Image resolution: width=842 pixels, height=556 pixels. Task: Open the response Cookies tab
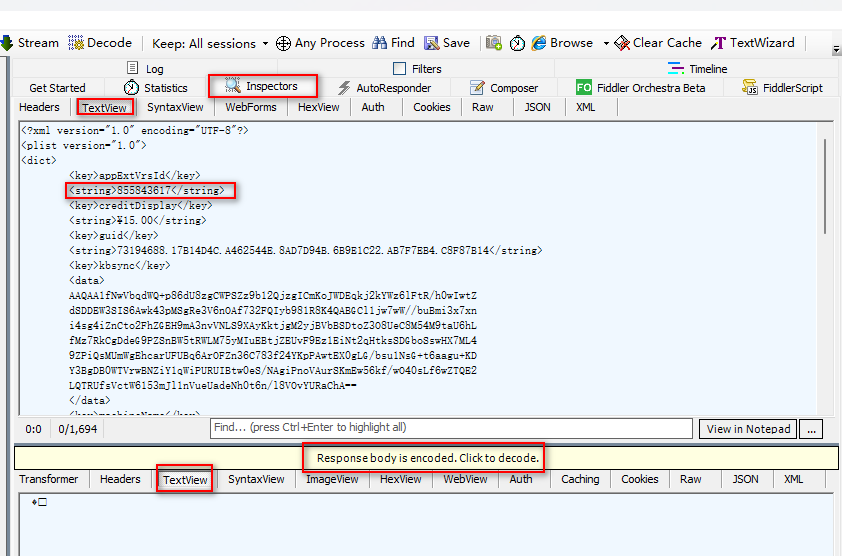click(640, 479)
